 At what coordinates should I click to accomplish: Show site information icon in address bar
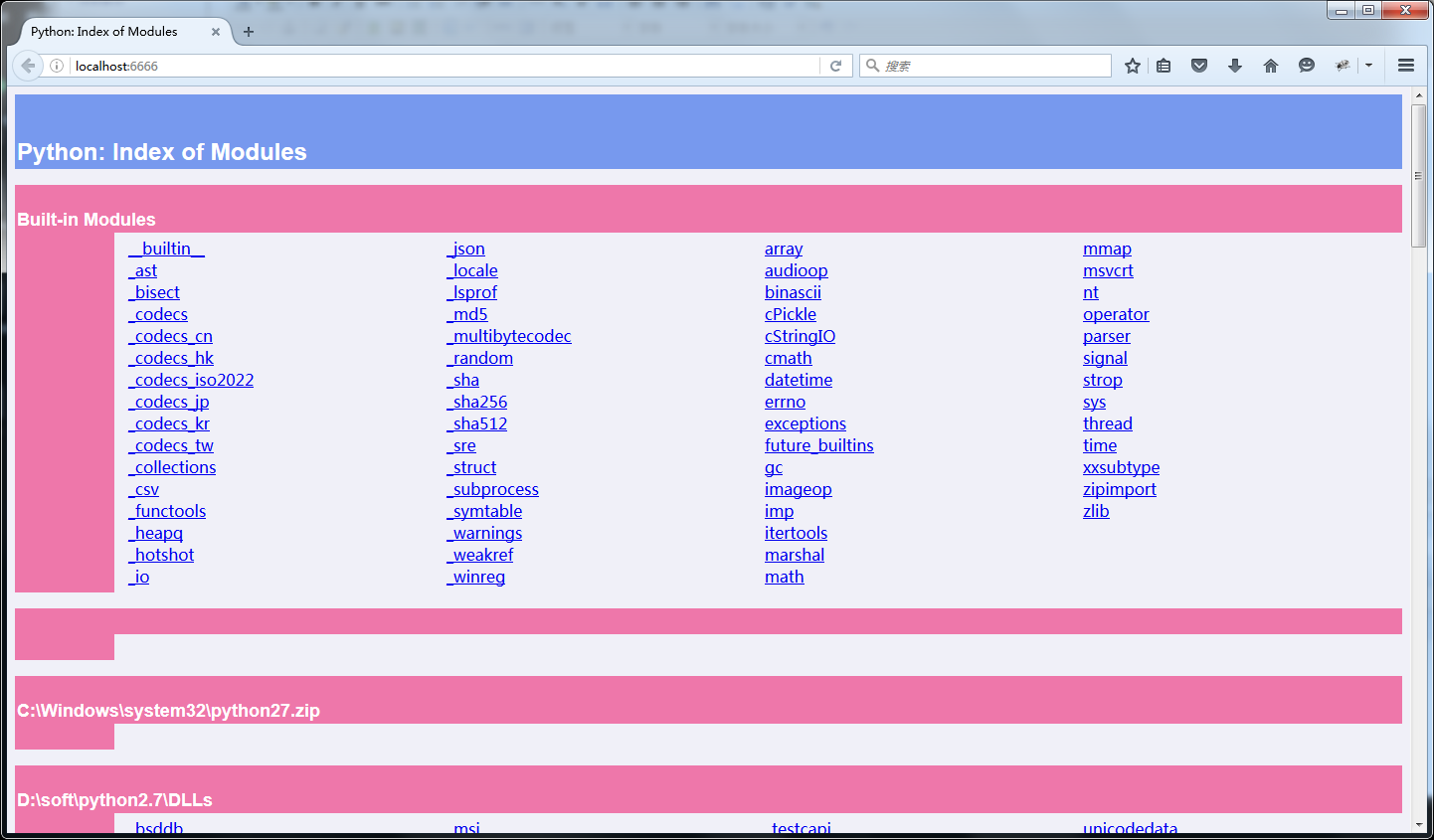click(x=57, y=66)
